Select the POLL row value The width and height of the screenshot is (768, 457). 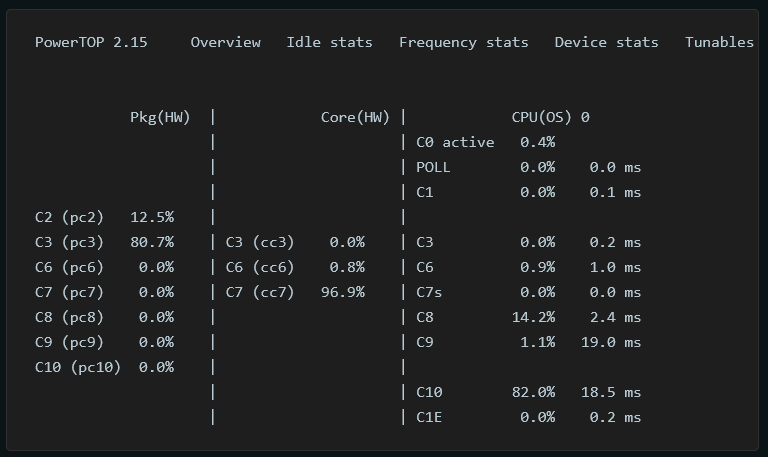[x=528, y=168]
